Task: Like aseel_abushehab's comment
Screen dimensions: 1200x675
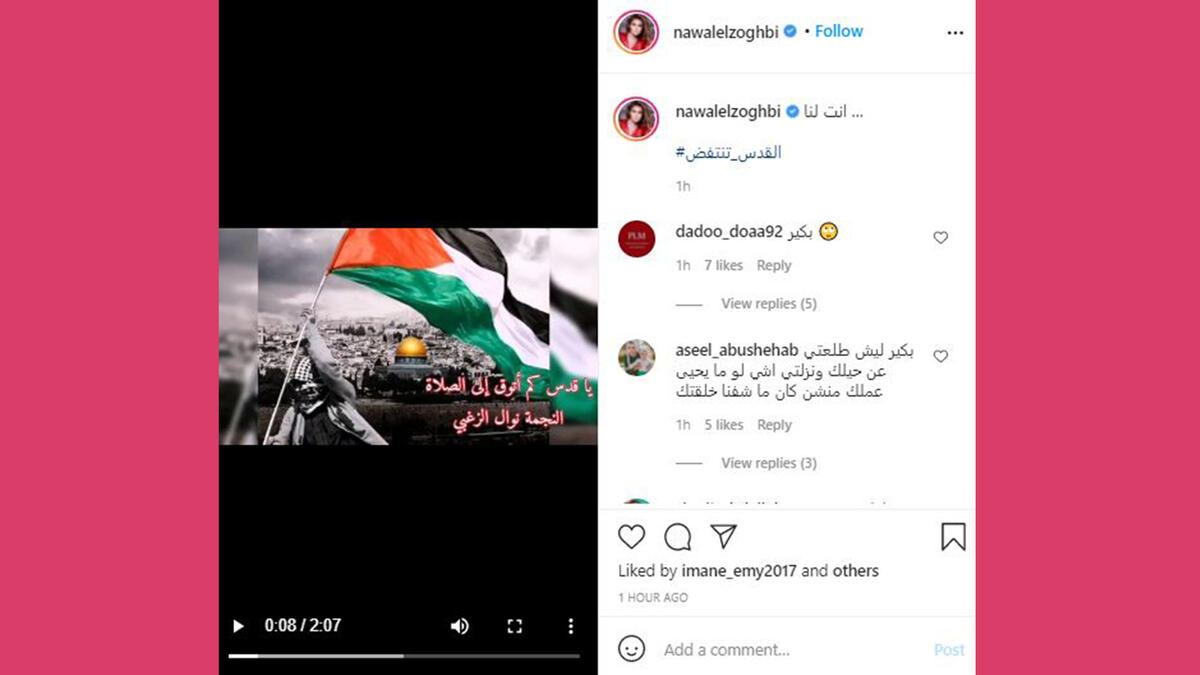Action: point(940,356)
